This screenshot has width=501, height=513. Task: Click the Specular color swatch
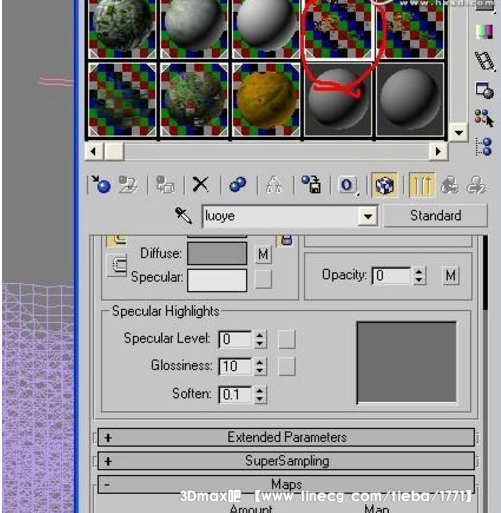[217, 280]
